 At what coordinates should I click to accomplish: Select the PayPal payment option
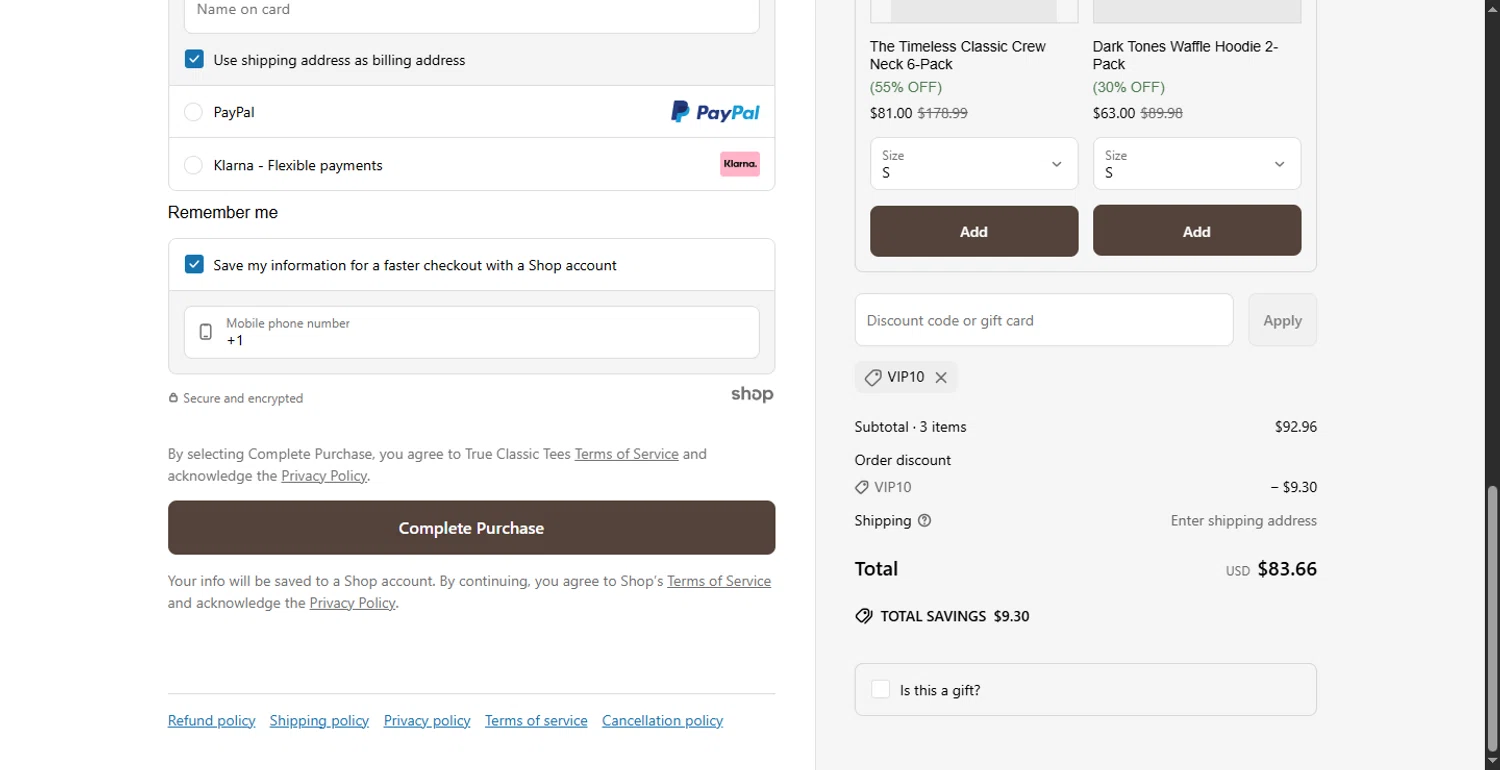194,112
